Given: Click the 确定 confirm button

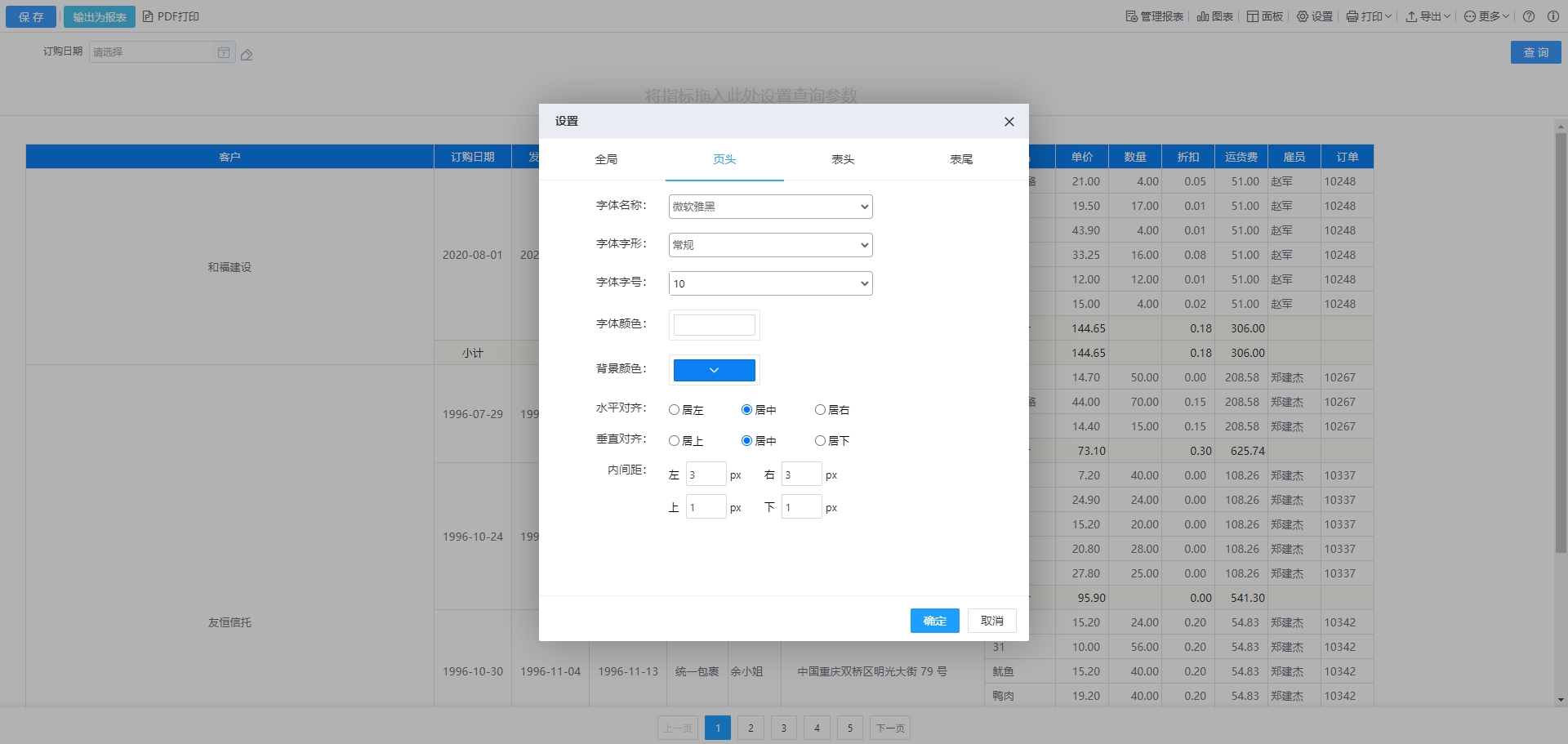Looking at the screenshot, I should [x=934, y=621].
